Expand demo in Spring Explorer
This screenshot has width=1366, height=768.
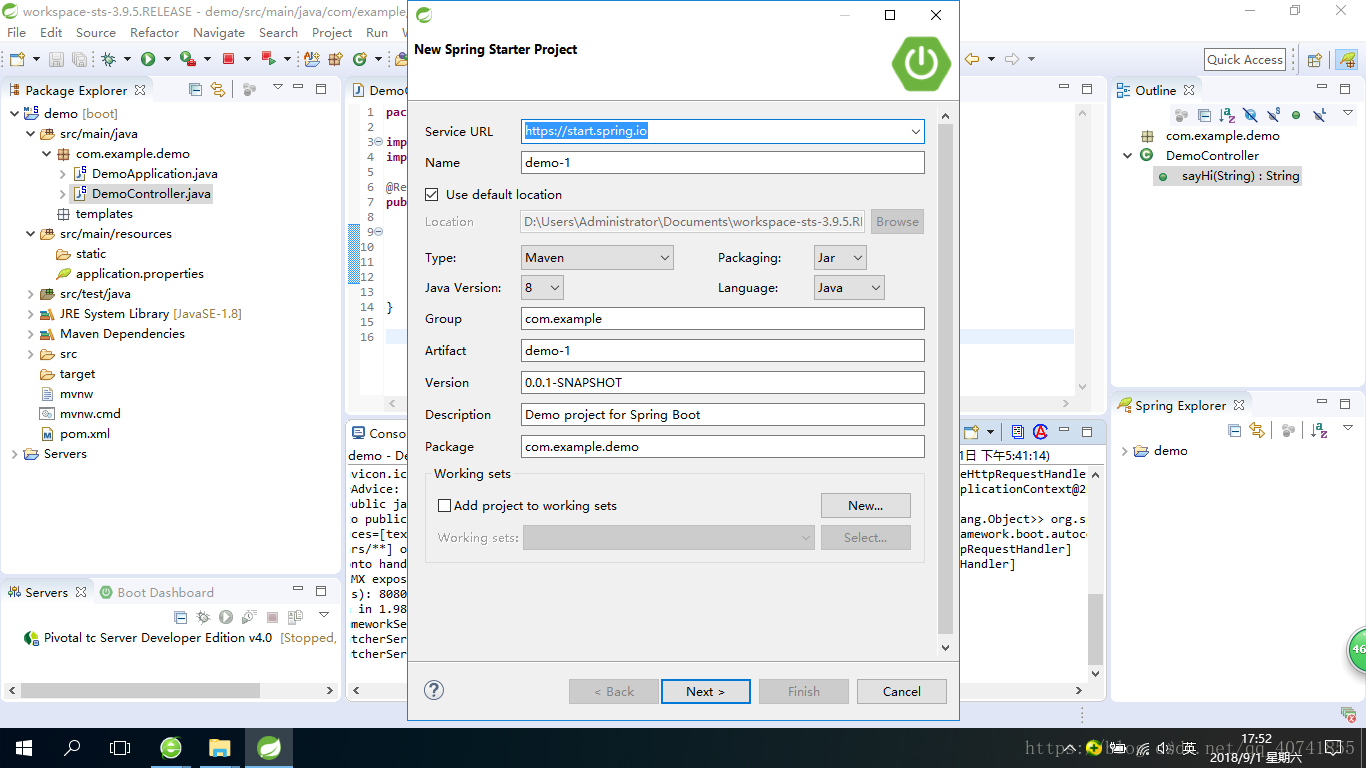coord(1124,451)
